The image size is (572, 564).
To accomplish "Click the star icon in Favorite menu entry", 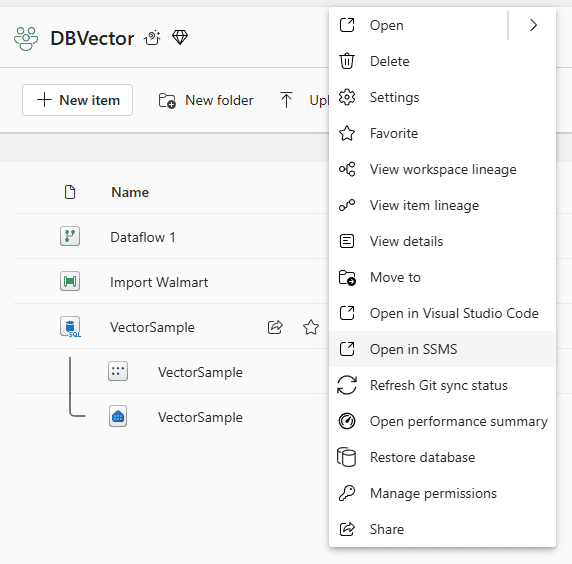I will [x=347, y=133].
